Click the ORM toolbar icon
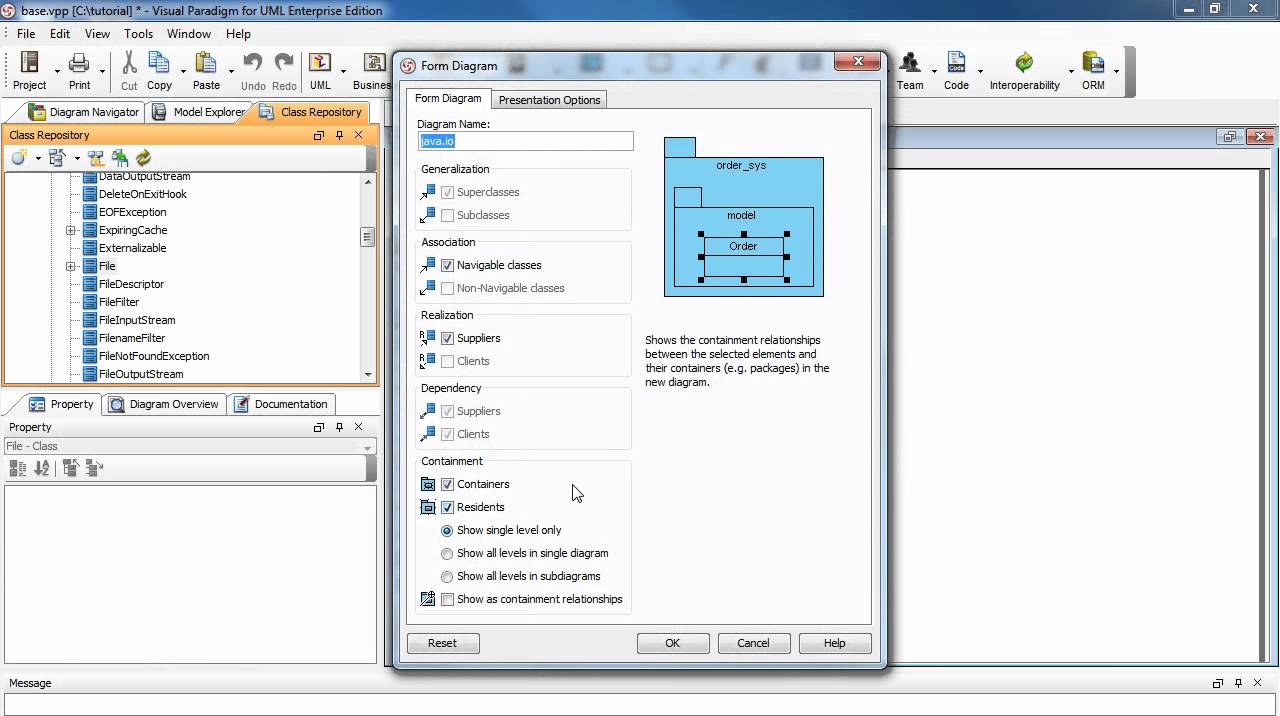The image size is (1280, 716). tap(1093, 64)
